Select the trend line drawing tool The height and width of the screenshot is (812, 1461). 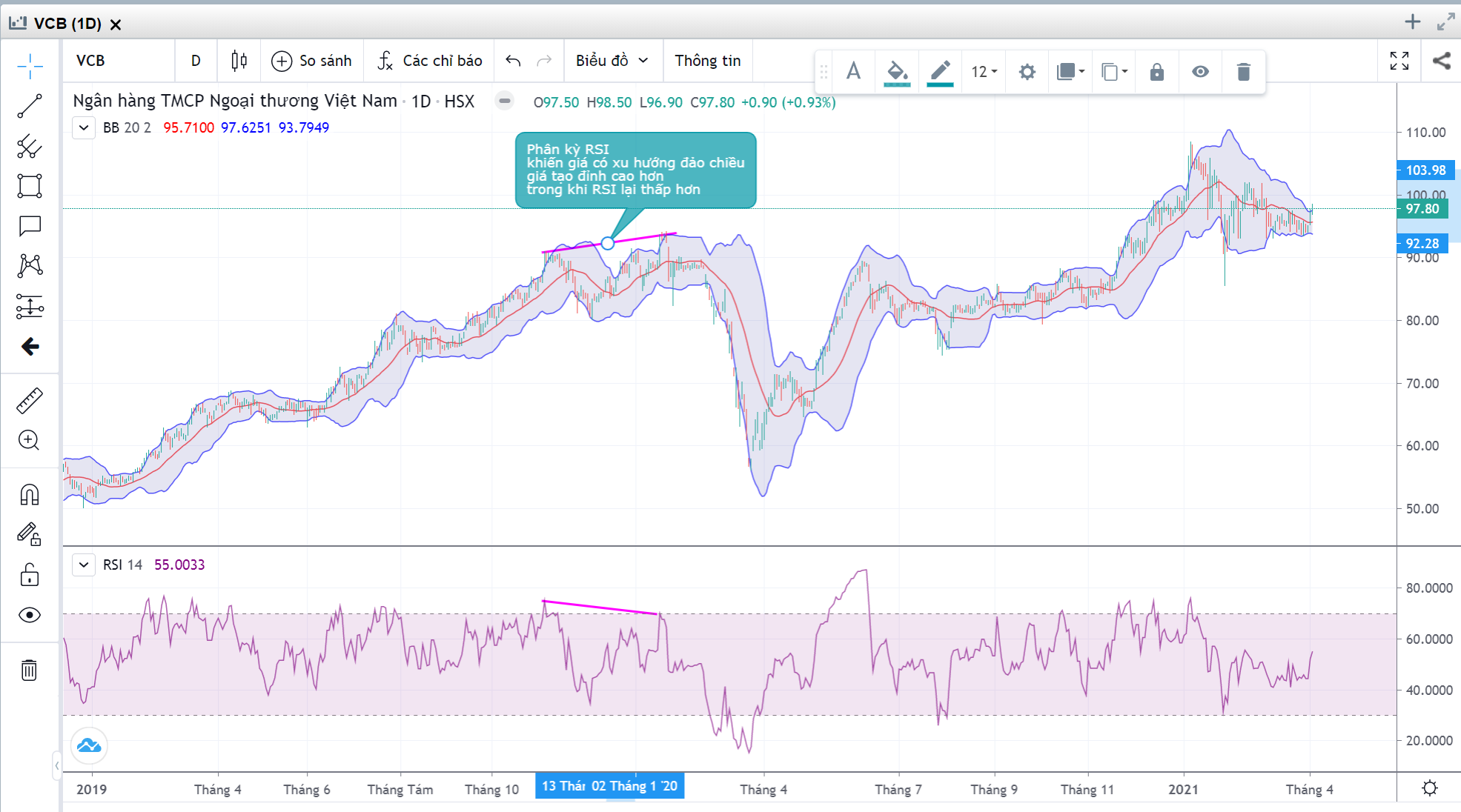coord(30,106)
